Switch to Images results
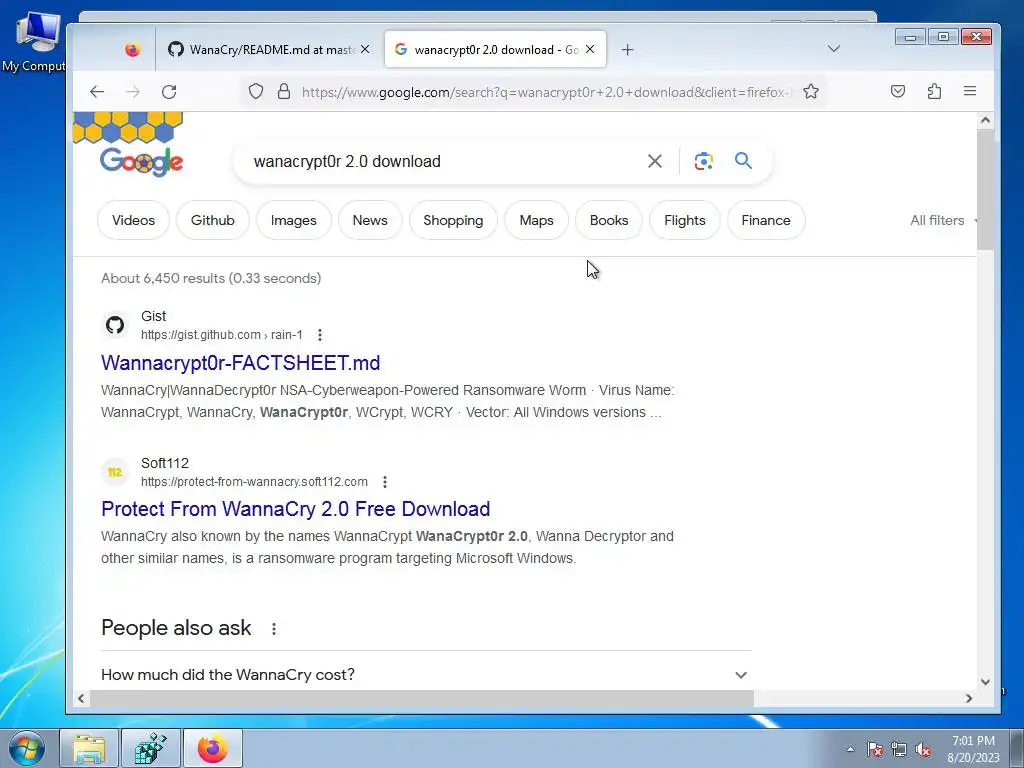This screenshot has width=1024, height=768. [294, 221]
